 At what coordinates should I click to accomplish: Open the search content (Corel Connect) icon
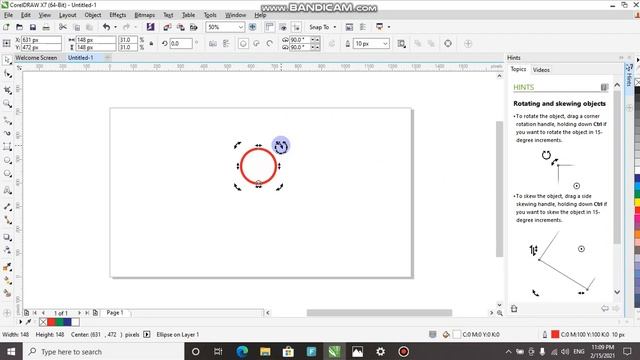click(x=151, y=27)
